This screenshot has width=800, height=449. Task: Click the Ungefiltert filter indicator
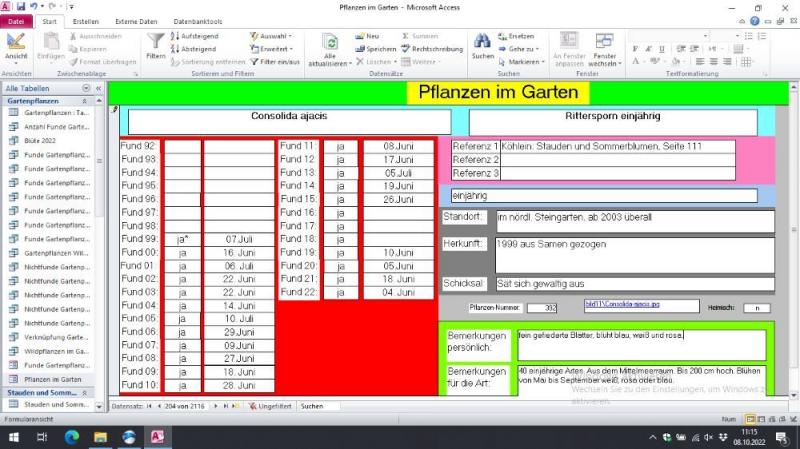[x=270, y=406]
